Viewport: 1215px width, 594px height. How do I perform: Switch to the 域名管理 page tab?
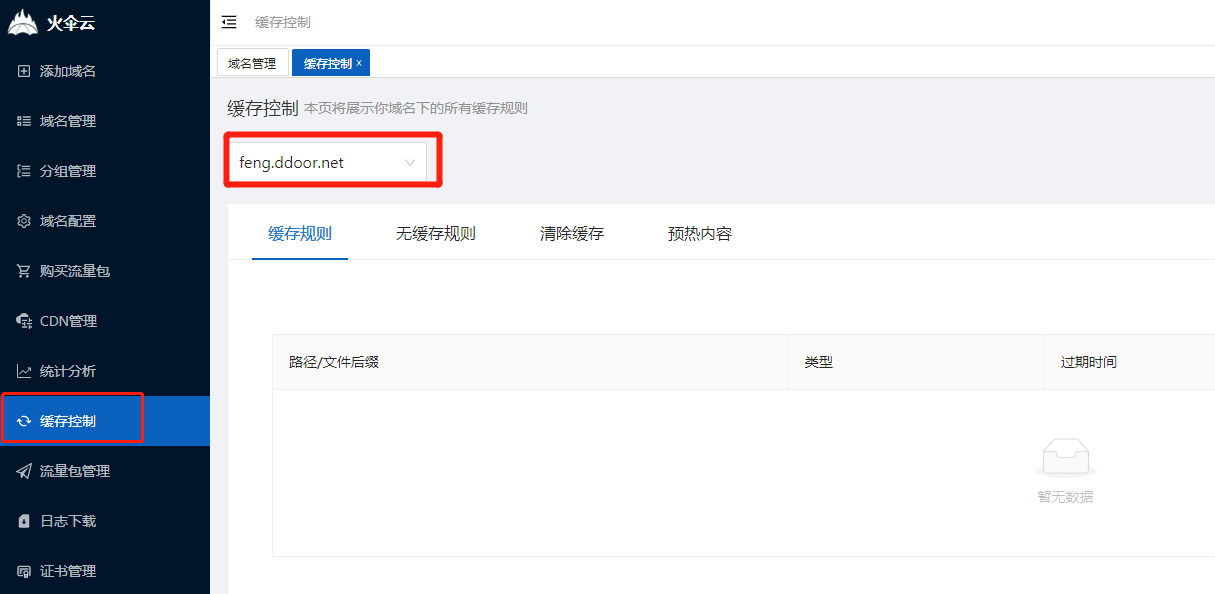pyautogui.click(x=252, y=63)
